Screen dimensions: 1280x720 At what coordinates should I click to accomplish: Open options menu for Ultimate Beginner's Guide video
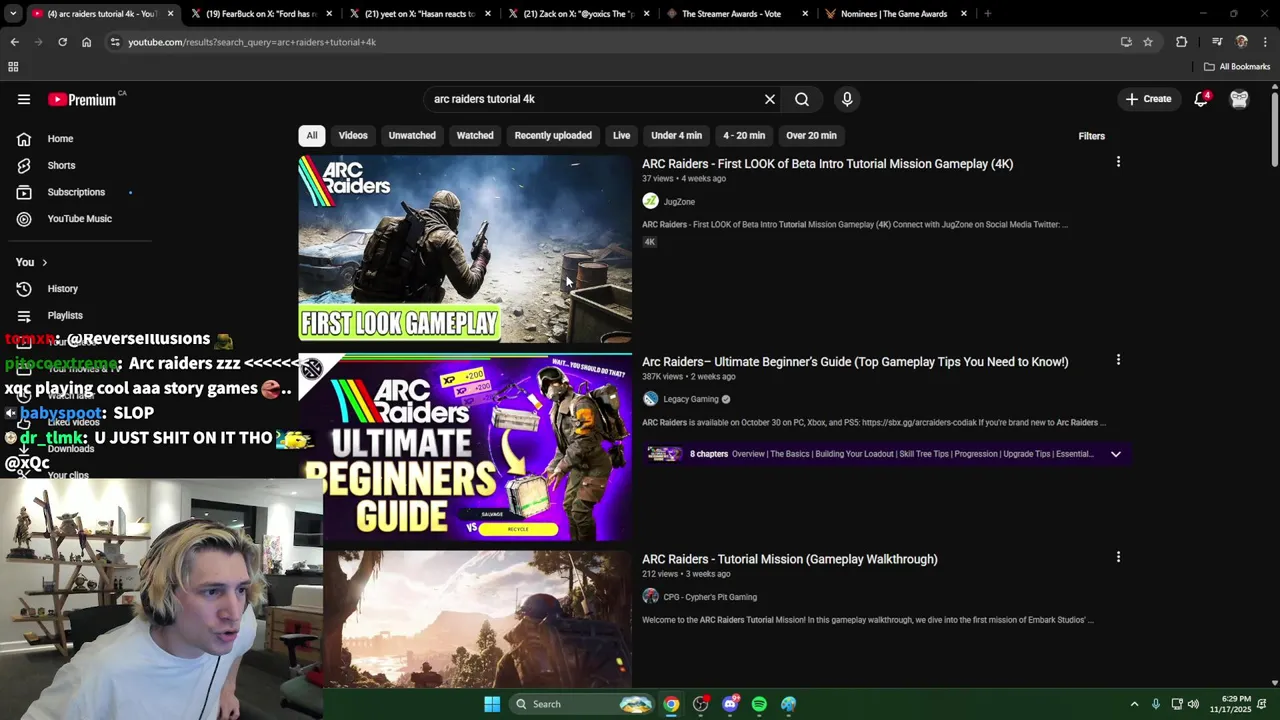(1118, 360)
